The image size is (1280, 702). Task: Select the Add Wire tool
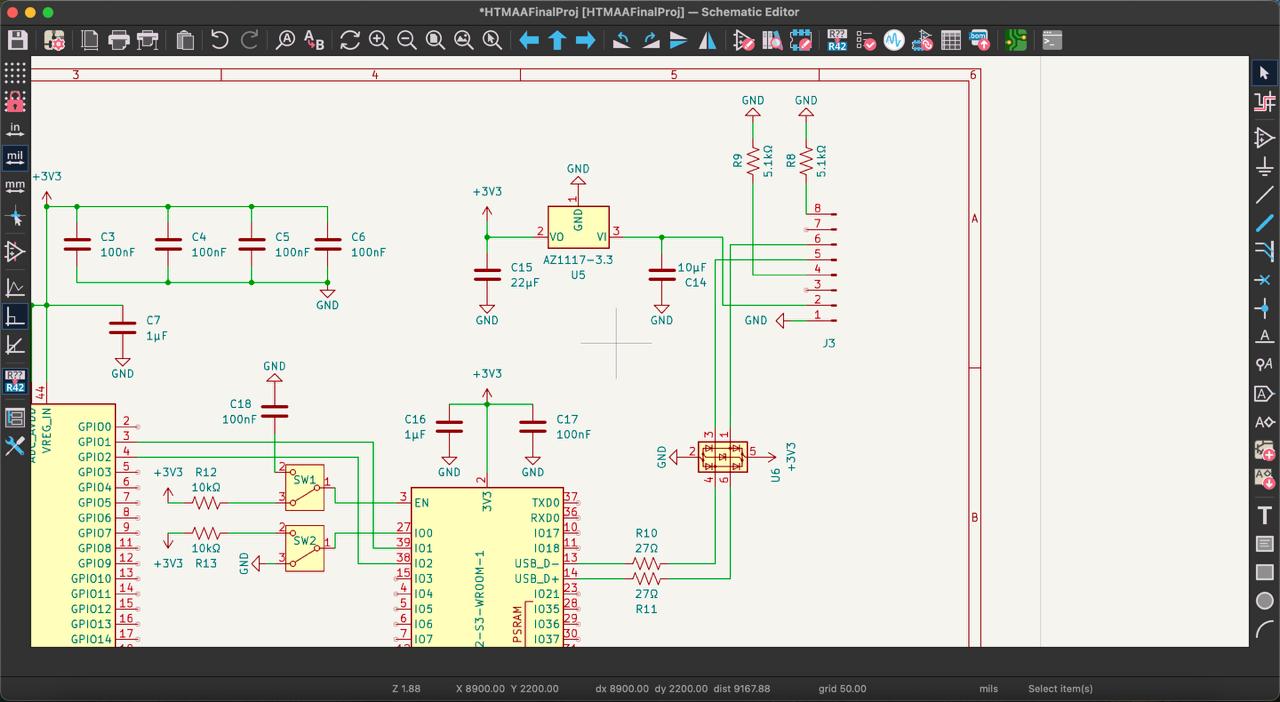coord(1264,193)
